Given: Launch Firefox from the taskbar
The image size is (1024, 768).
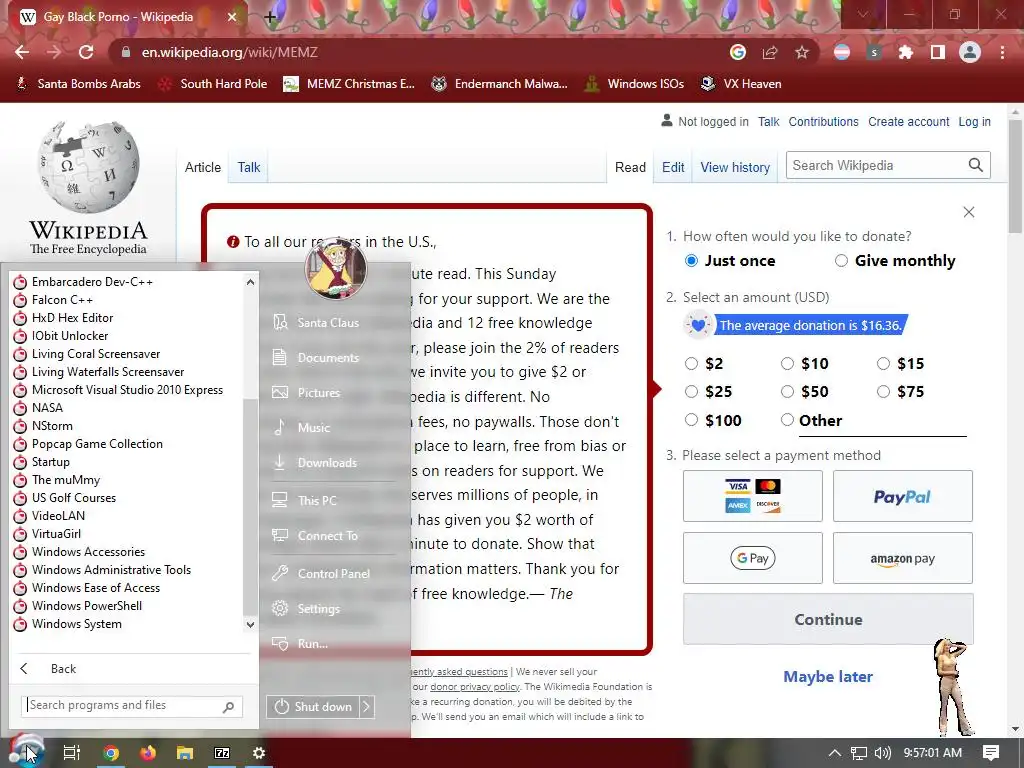Looking at the screenshot, I should coord(148,753).
